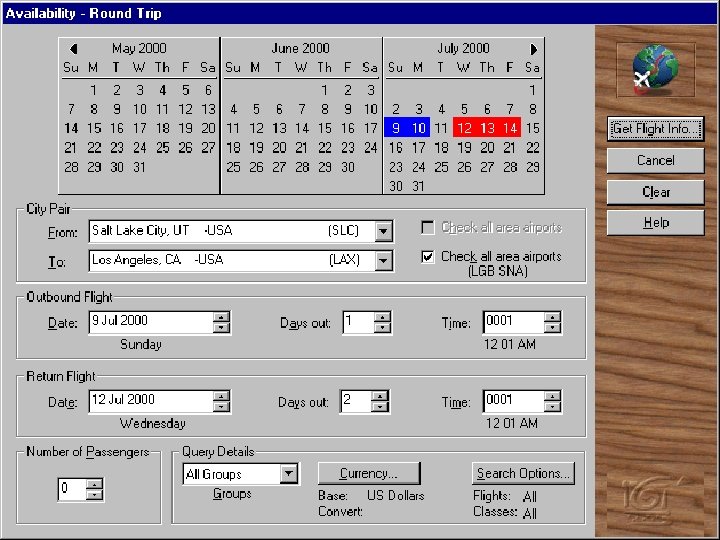This screenshot has width=720, height=540.
Task: Click the Clear button
Action: tap(655, 191)
